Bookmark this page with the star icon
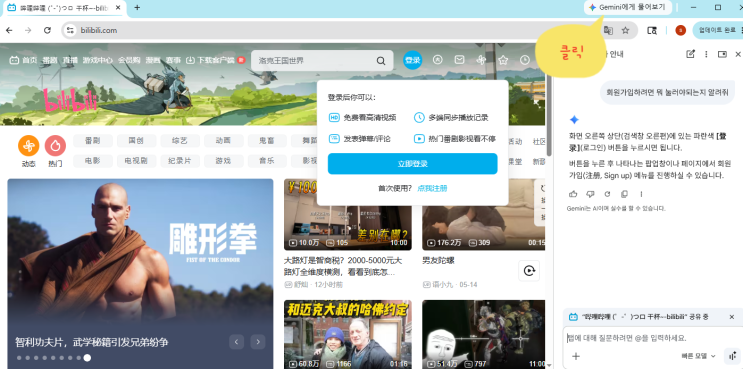Screen dimensions: 743x369 [x=625, y=30]
